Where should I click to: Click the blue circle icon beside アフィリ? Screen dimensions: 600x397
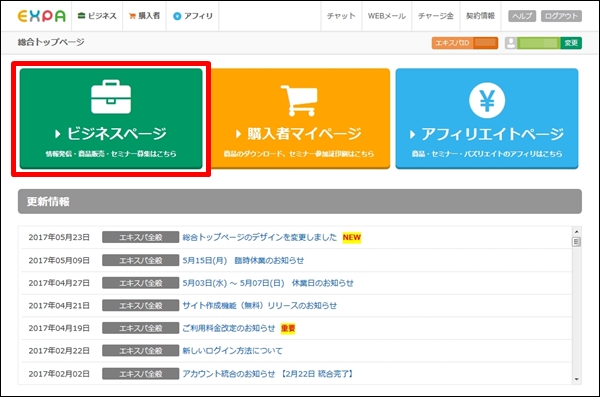pos(177,16)
